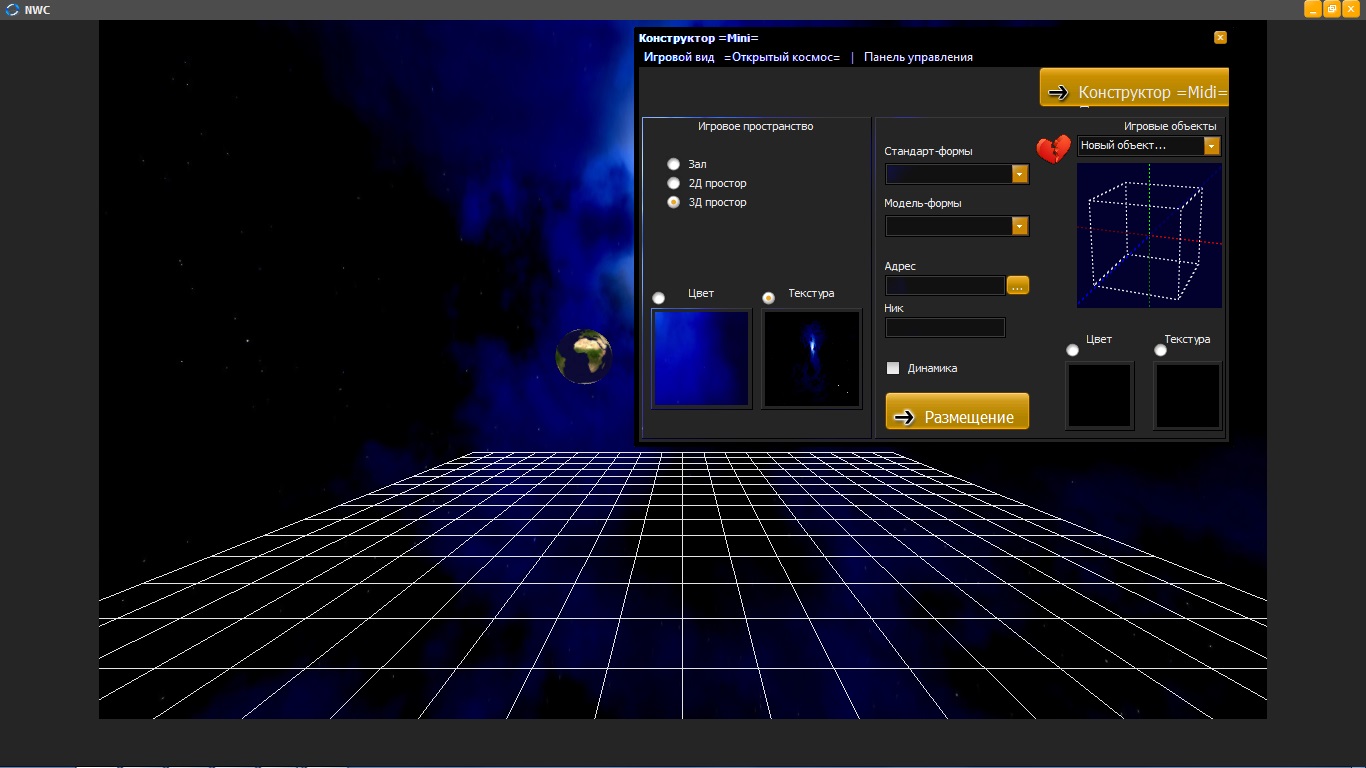Close the Конструктор Mini panel

coord(1220,37)
